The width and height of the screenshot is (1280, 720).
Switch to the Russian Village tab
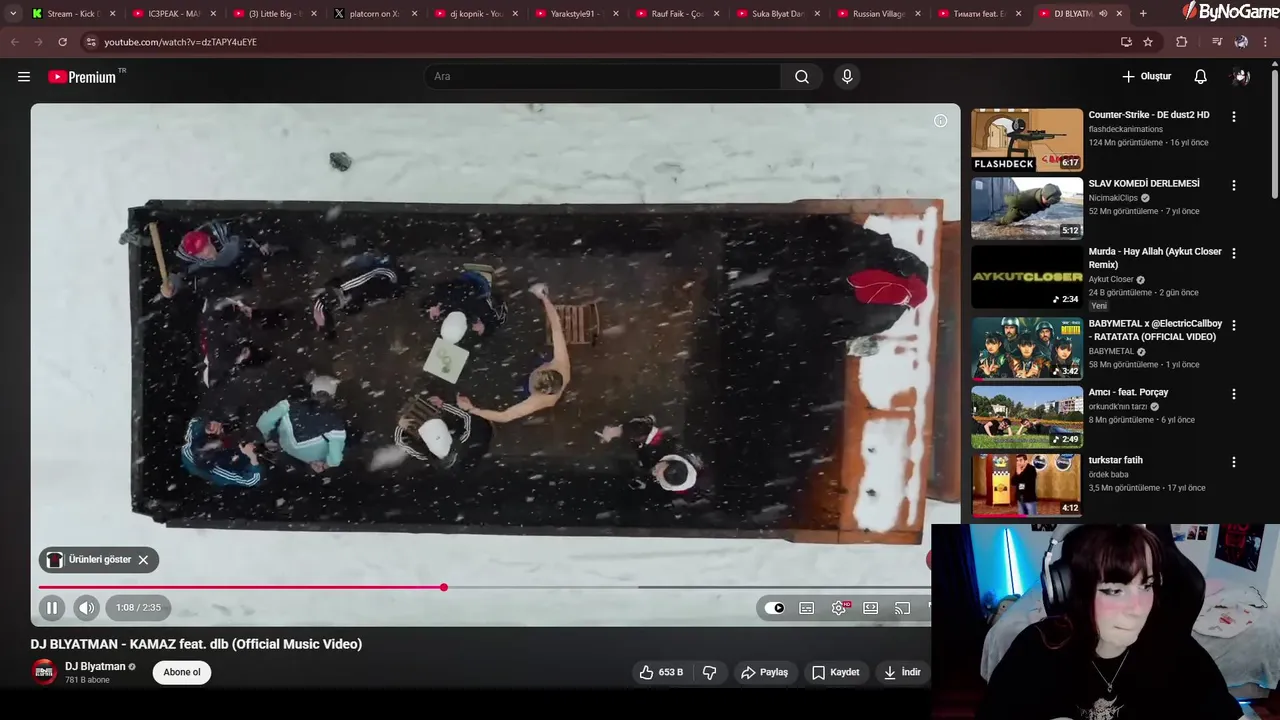click(x=877, y=14)
